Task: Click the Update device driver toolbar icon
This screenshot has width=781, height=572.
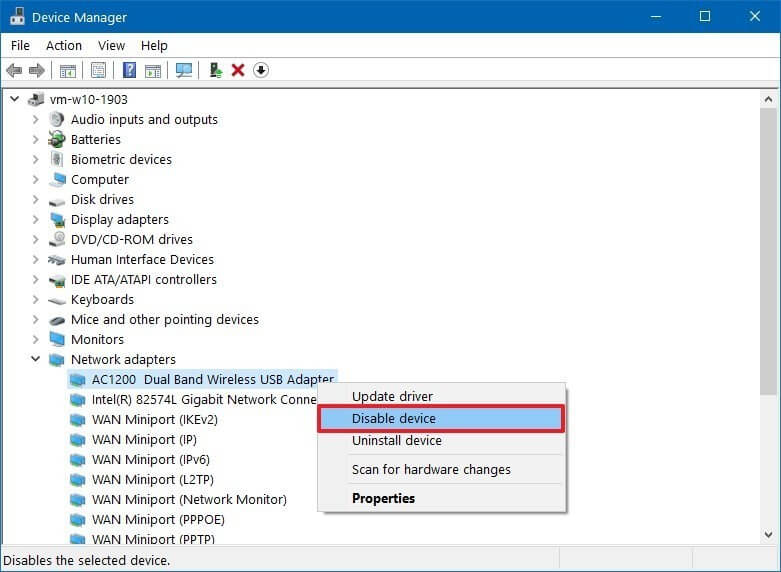Action: [x=215, y=70]
